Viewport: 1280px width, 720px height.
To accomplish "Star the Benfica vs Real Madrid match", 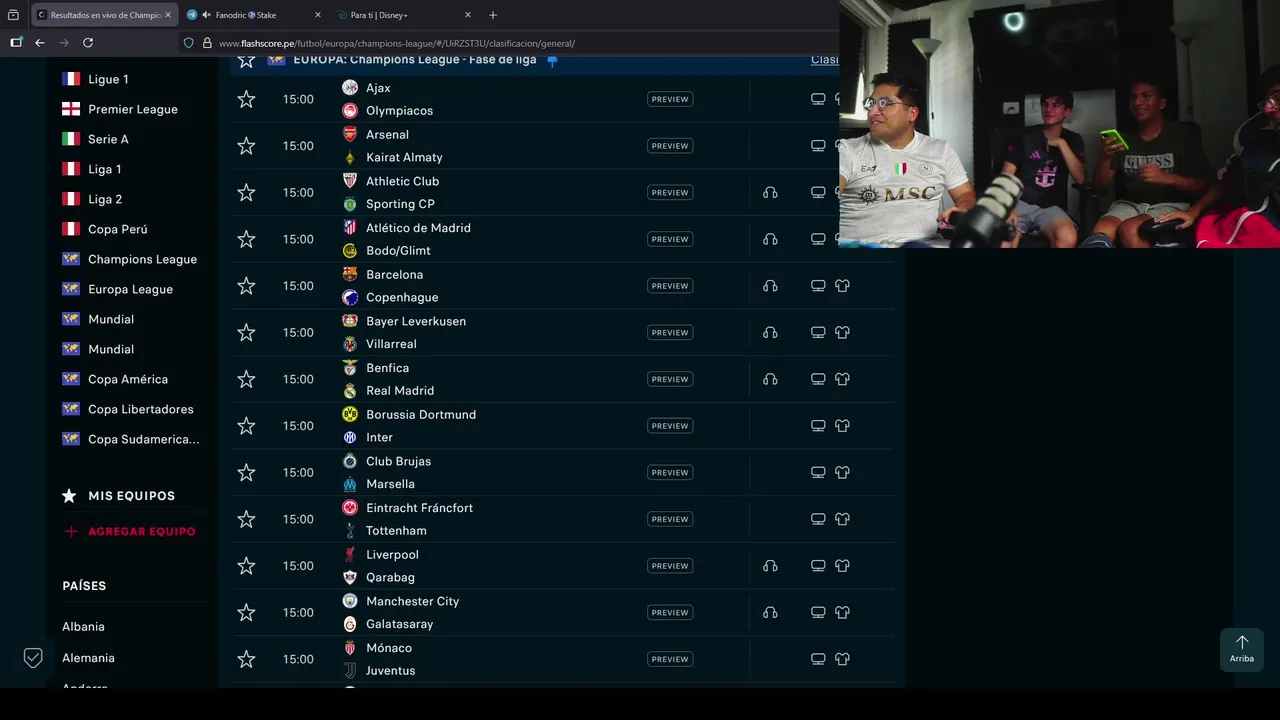I will [x=246, y=379].
